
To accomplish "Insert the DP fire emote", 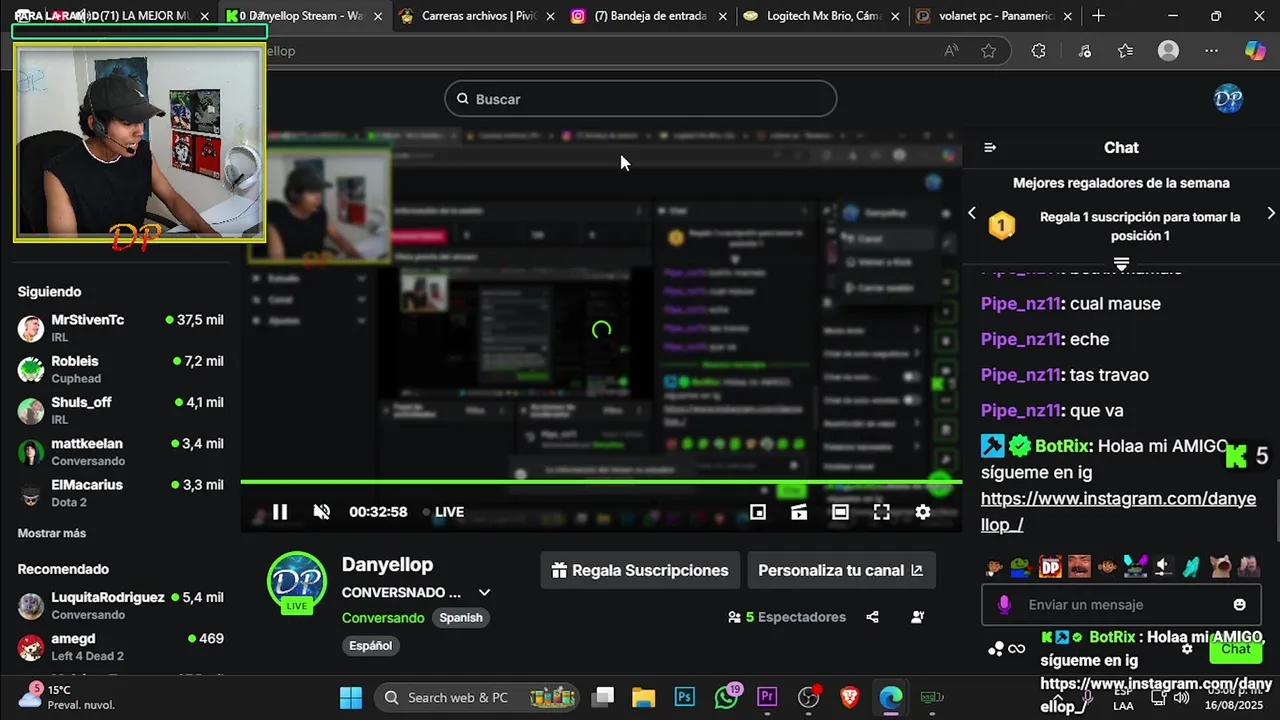I will [x=1050, y=567].
